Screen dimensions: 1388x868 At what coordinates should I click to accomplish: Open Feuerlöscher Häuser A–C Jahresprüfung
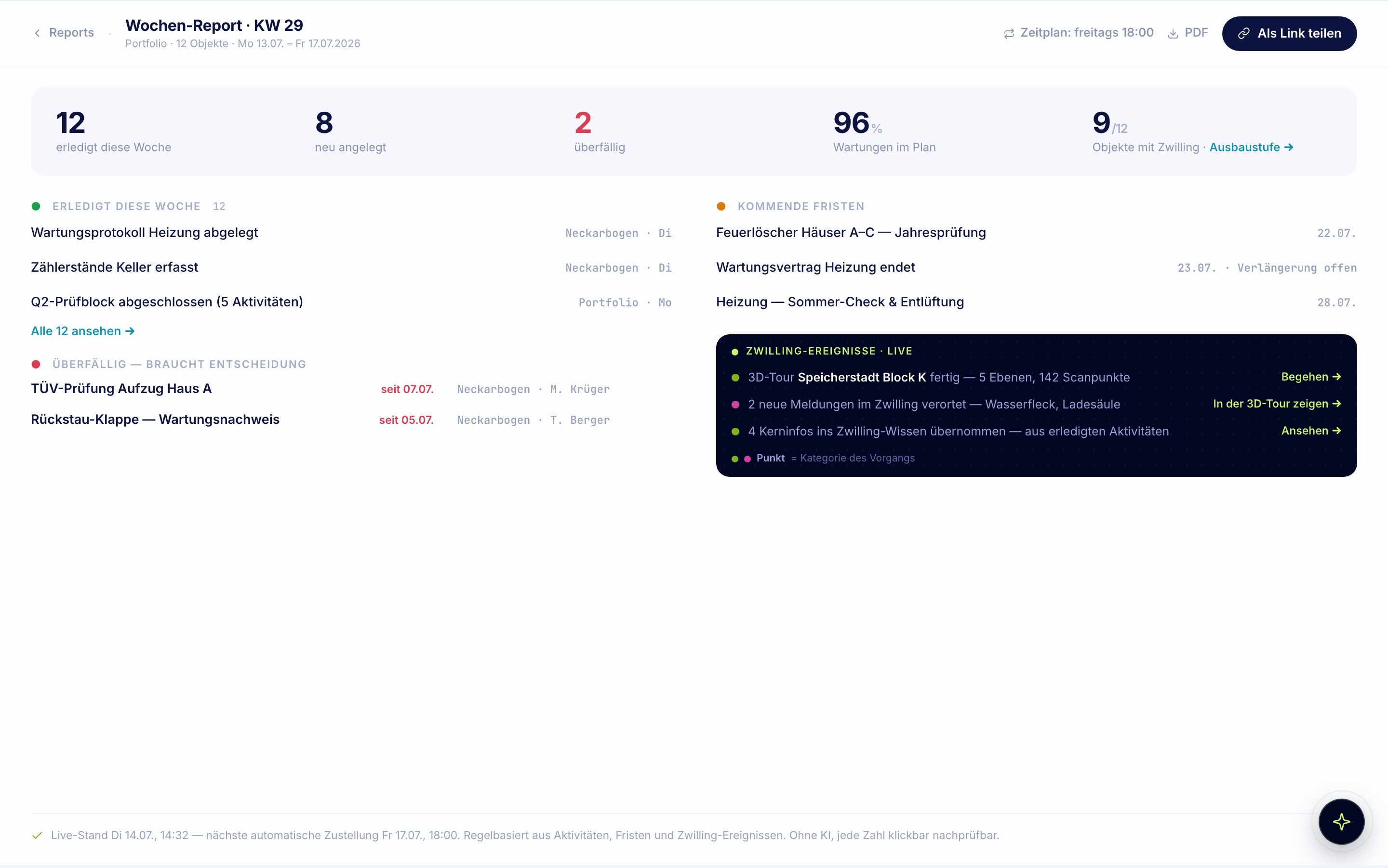pos(1036,233)
